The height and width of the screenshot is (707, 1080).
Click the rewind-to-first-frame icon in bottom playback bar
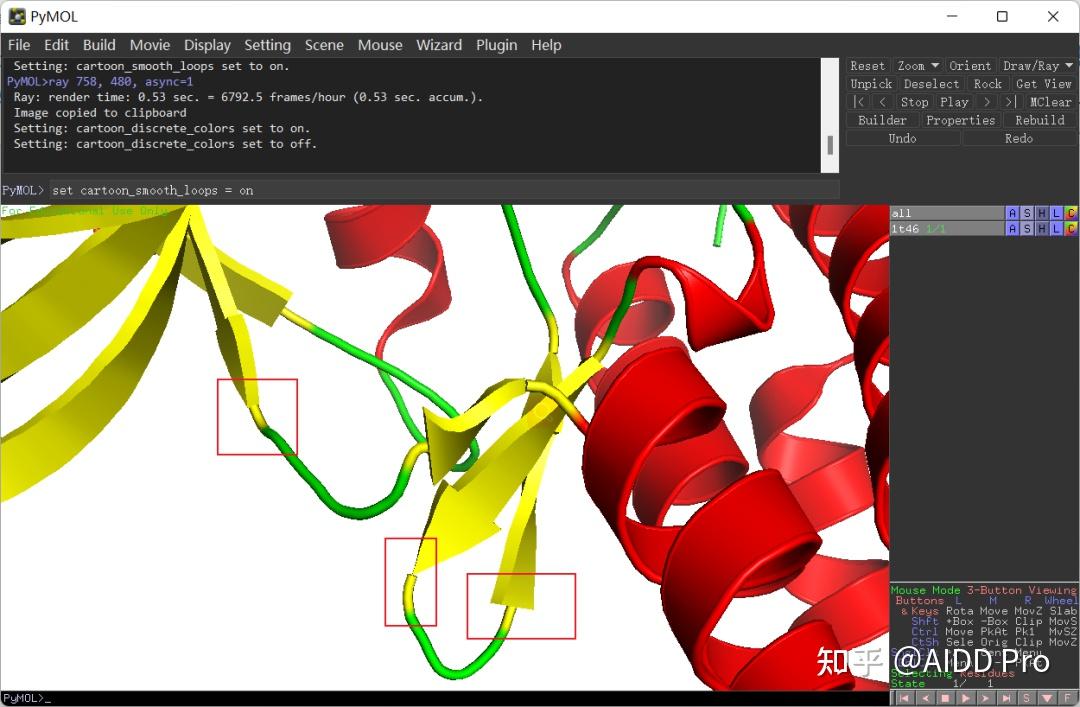coord(905,698)
